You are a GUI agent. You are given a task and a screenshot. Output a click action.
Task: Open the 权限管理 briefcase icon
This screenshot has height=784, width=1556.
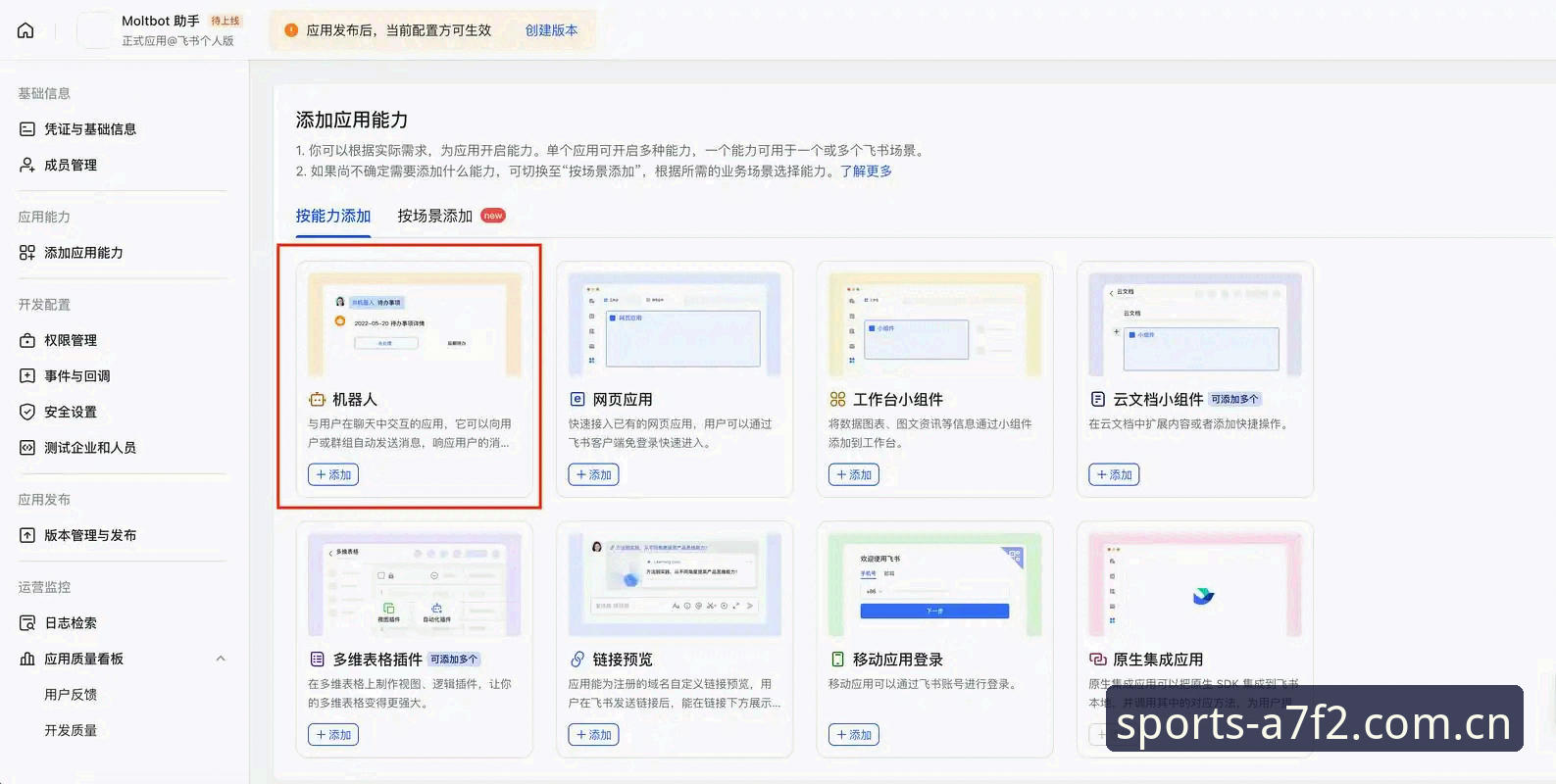click(x=27, y=340)
